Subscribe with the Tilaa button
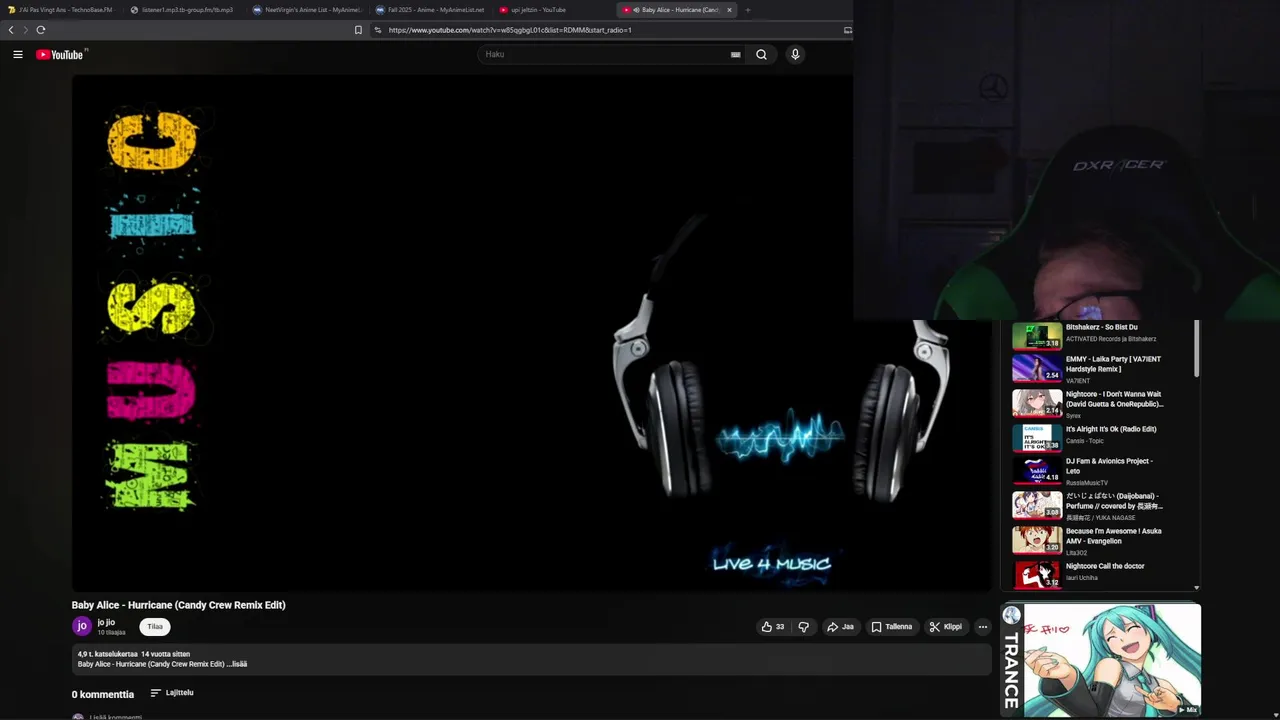Screen dimensions: 1280x720 [155, 627]
